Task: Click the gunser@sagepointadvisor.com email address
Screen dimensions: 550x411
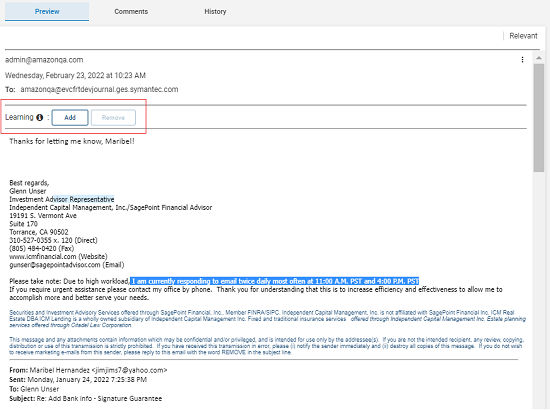Action: click(55, 265)
